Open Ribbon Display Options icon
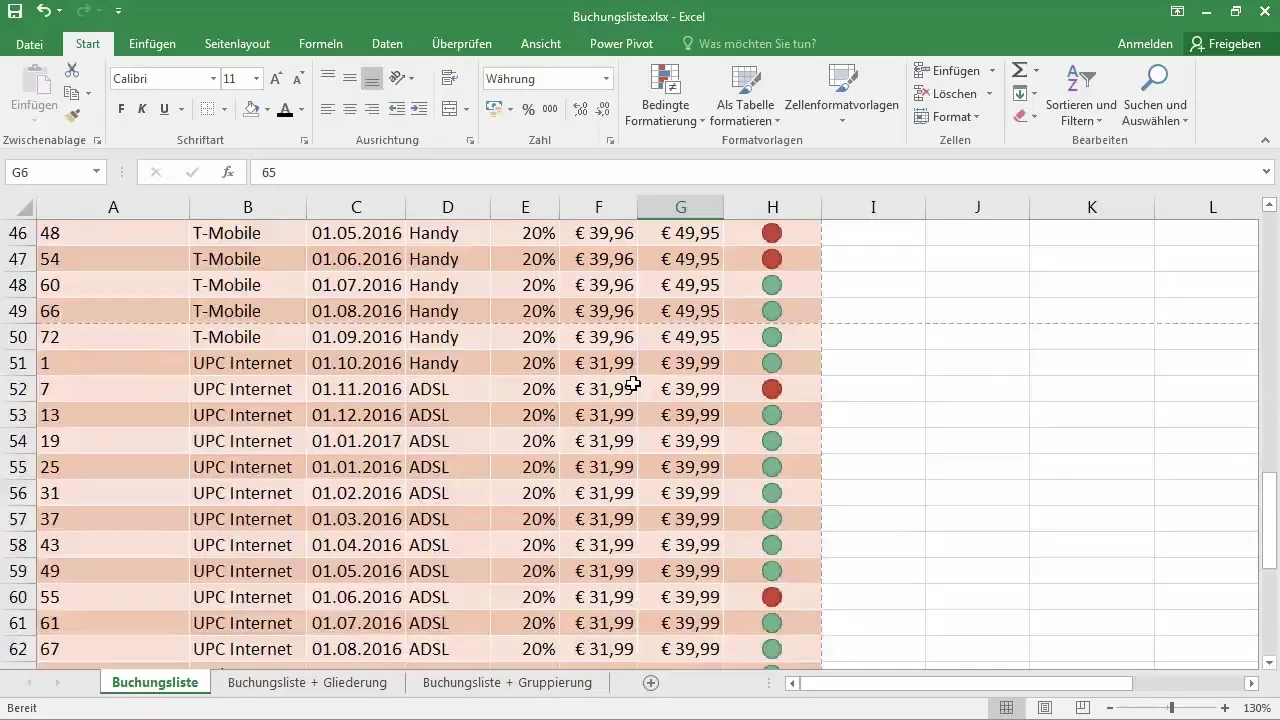 [x=1179, y=12]
